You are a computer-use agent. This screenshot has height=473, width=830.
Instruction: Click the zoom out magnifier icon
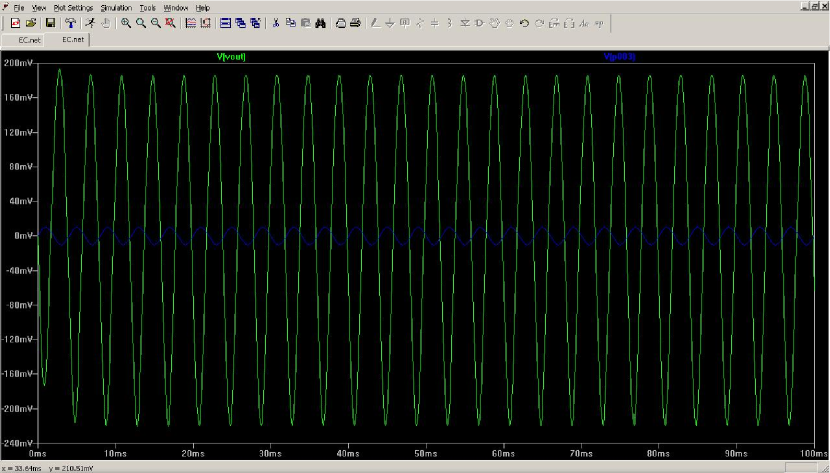(x=155, y=22)
